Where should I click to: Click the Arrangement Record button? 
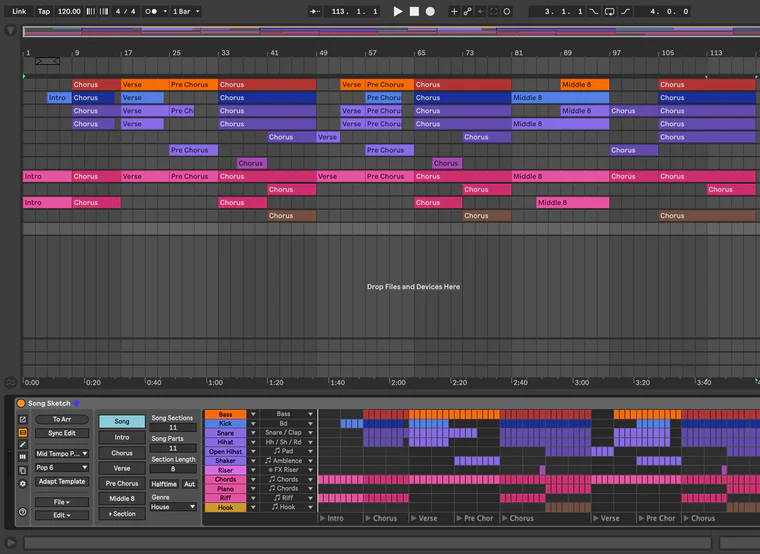(x=430, y=11)
